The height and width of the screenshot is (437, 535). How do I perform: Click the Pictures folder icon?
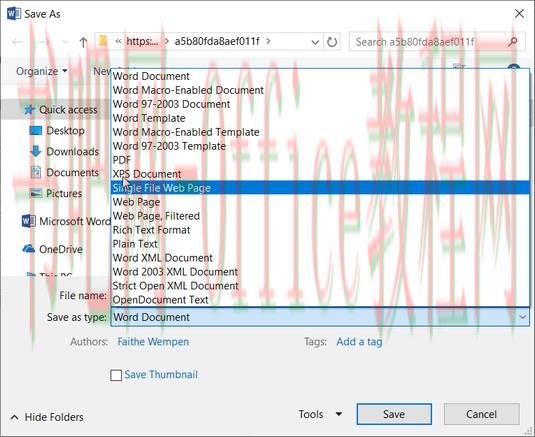(36, 193)
